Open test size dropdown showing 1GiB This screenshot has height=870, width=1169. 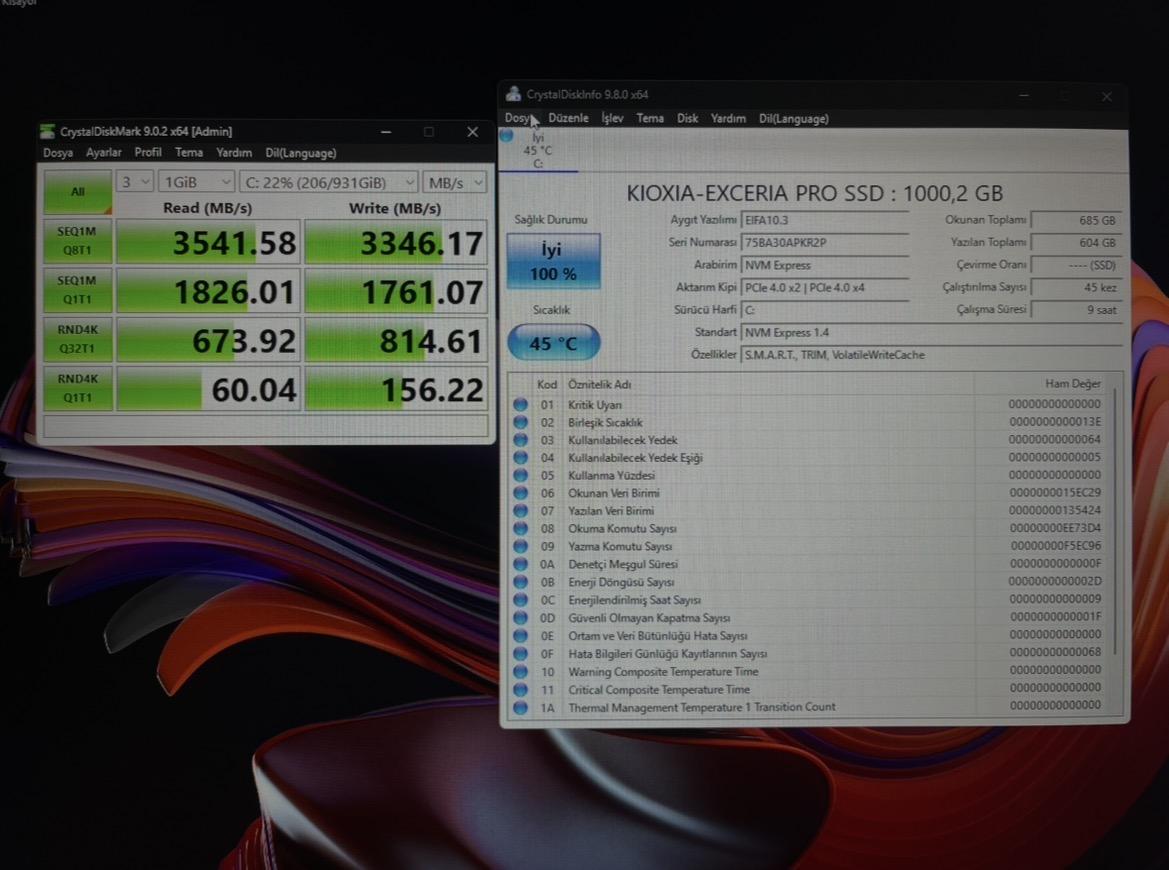(x=197, y=182)
